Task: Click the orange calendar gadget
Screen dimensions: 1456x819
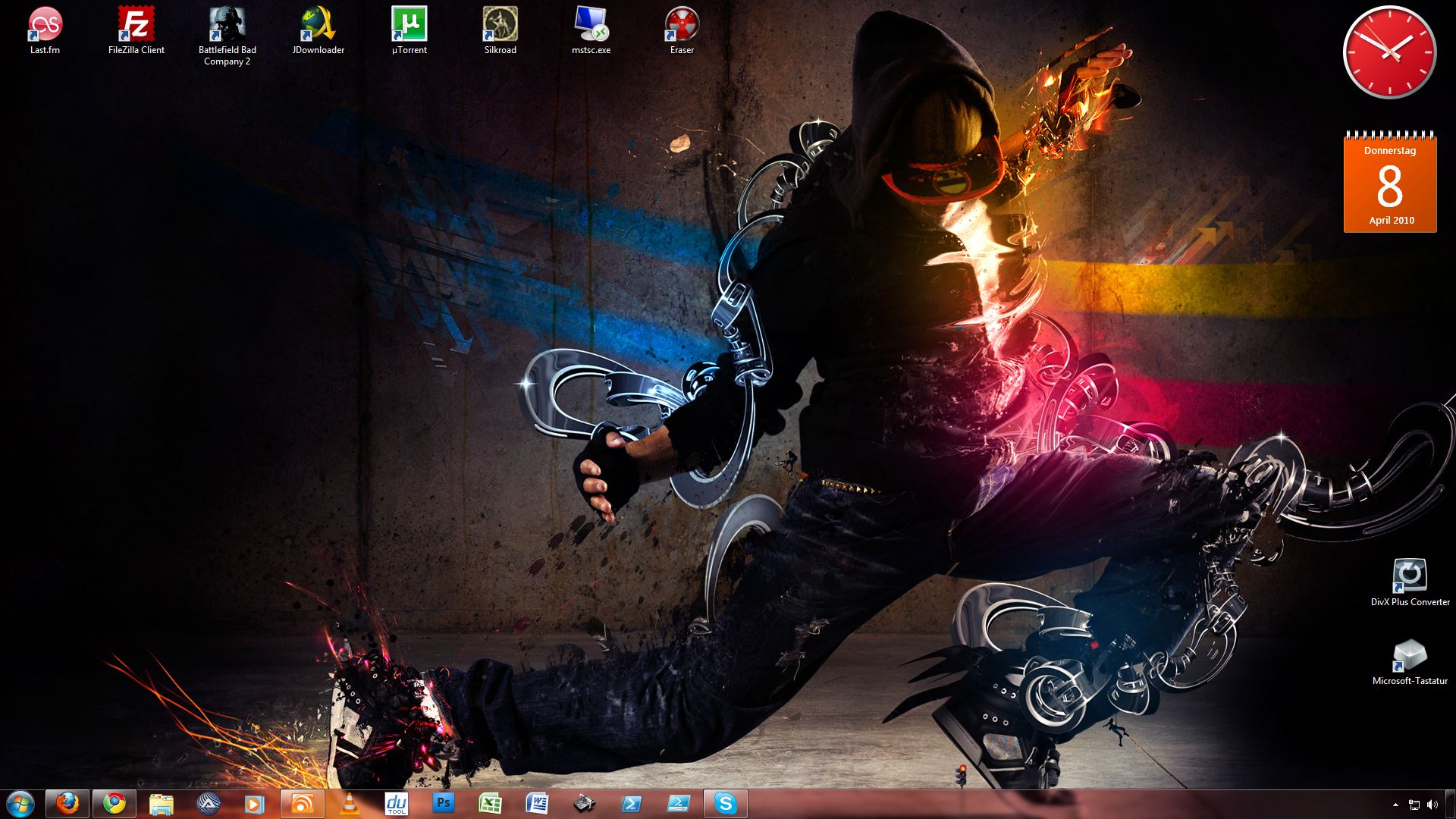Action: coord(1390,184)
